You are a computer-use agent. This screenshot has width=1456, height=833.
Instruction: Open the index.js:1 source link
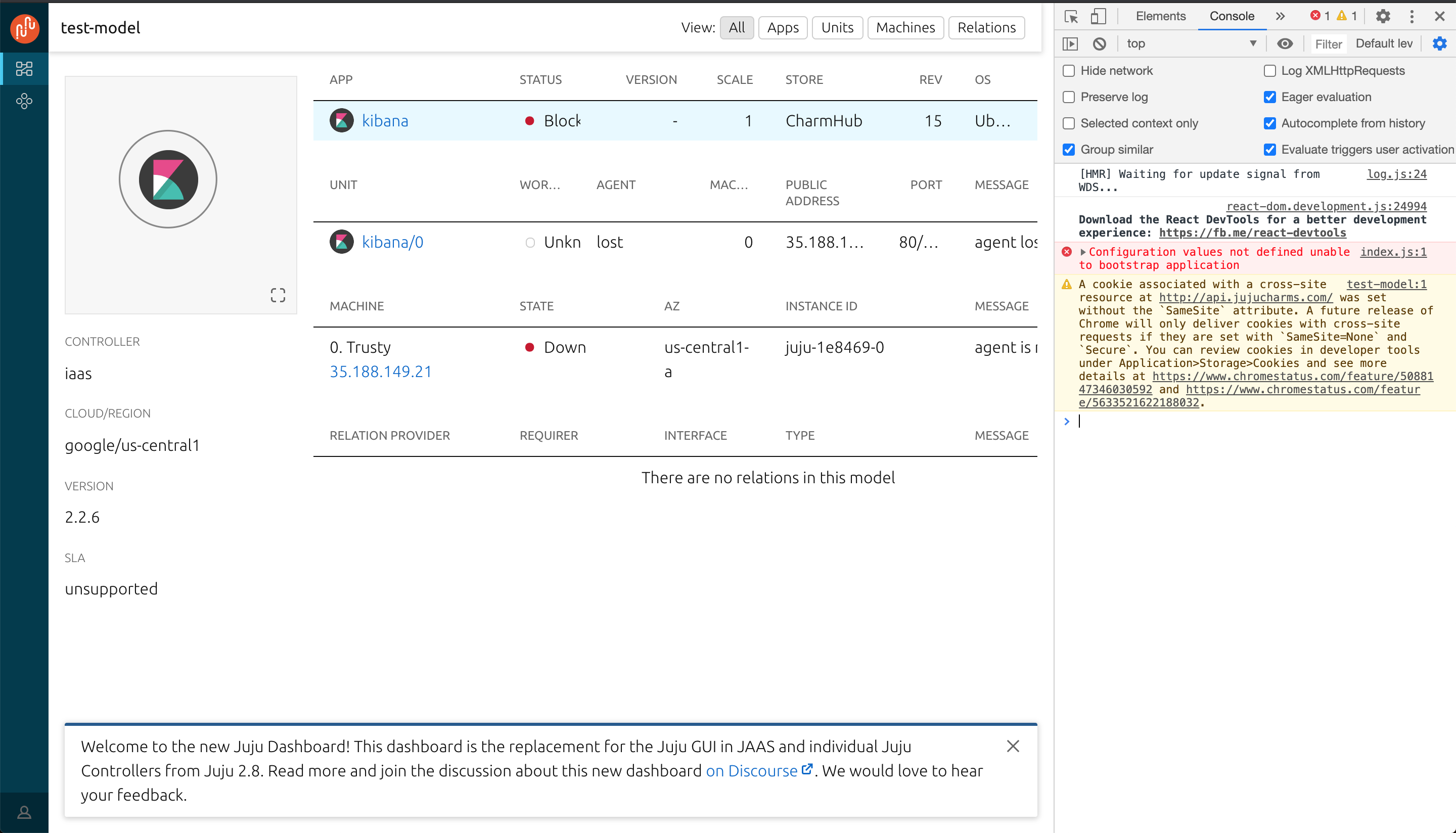1393,252
